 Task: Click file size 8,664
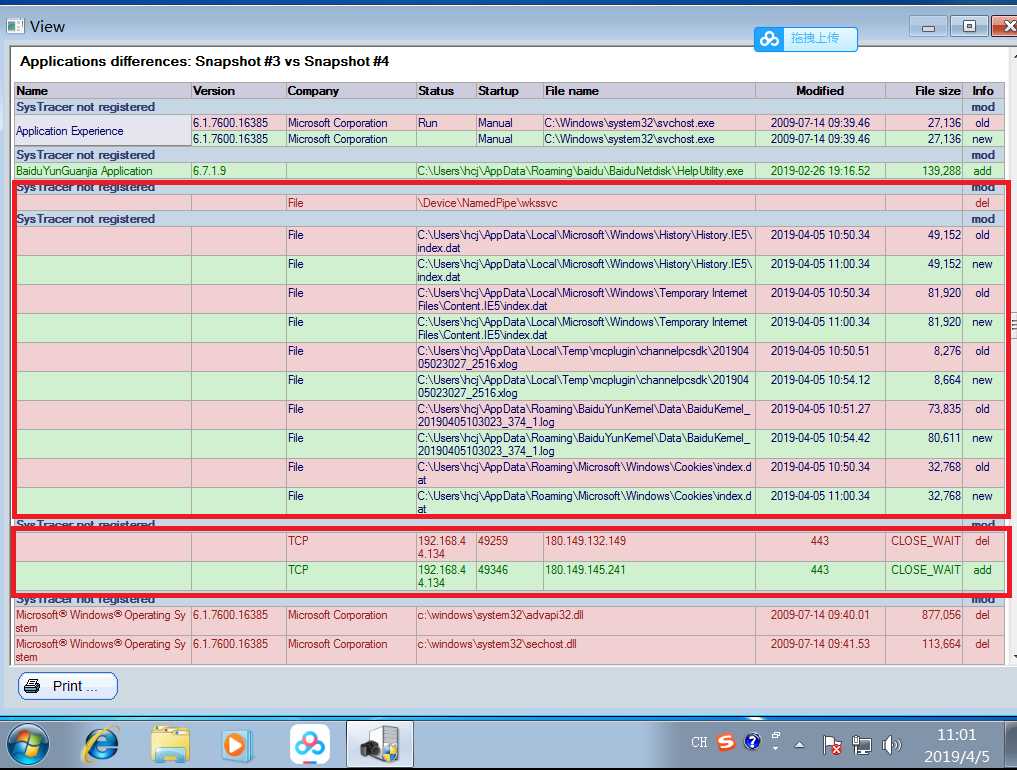947,380
